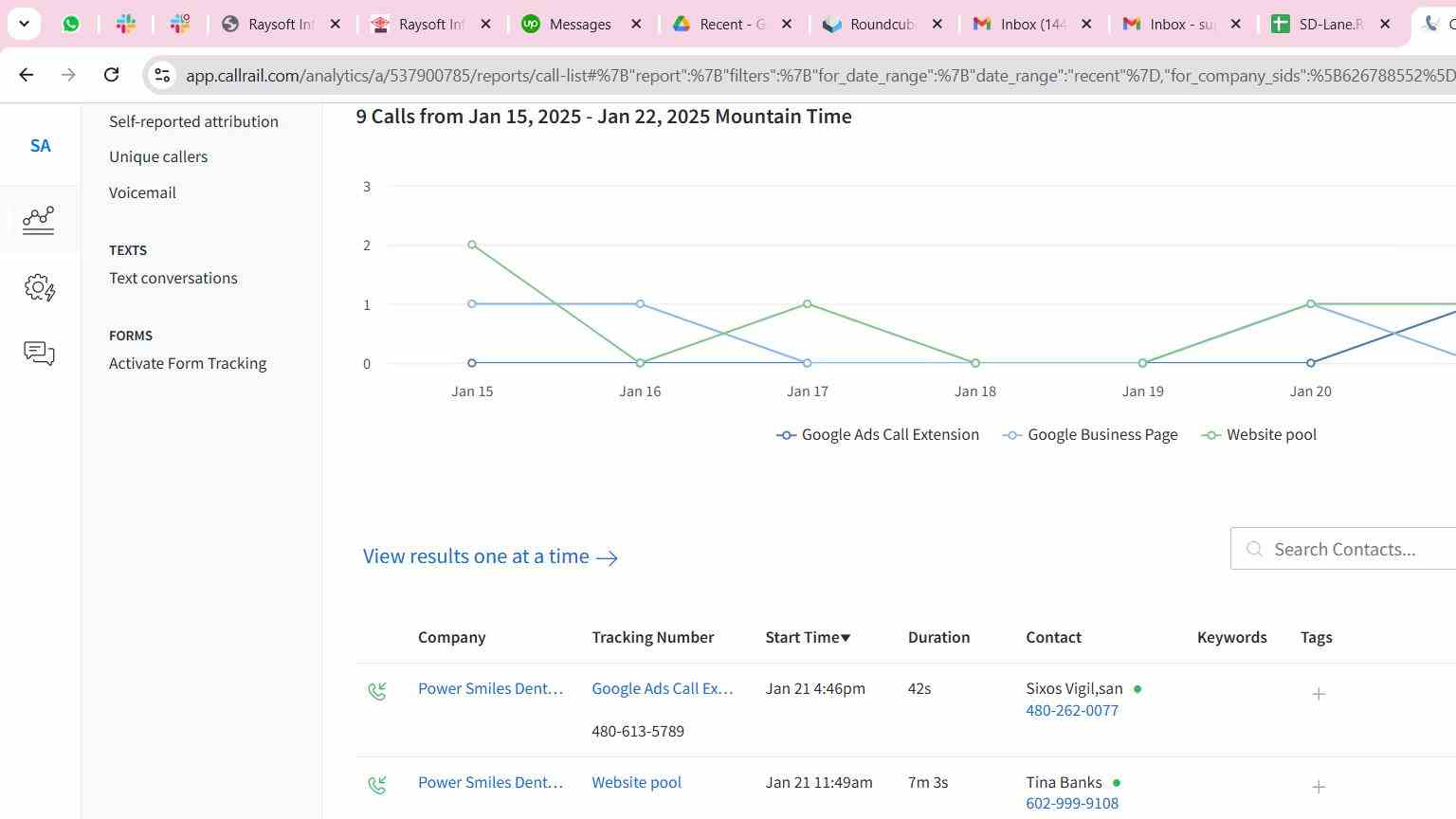Open the chat bubbles icon in the sidebar
Viewport: 1456px width, 819px height.
[39, 354]
